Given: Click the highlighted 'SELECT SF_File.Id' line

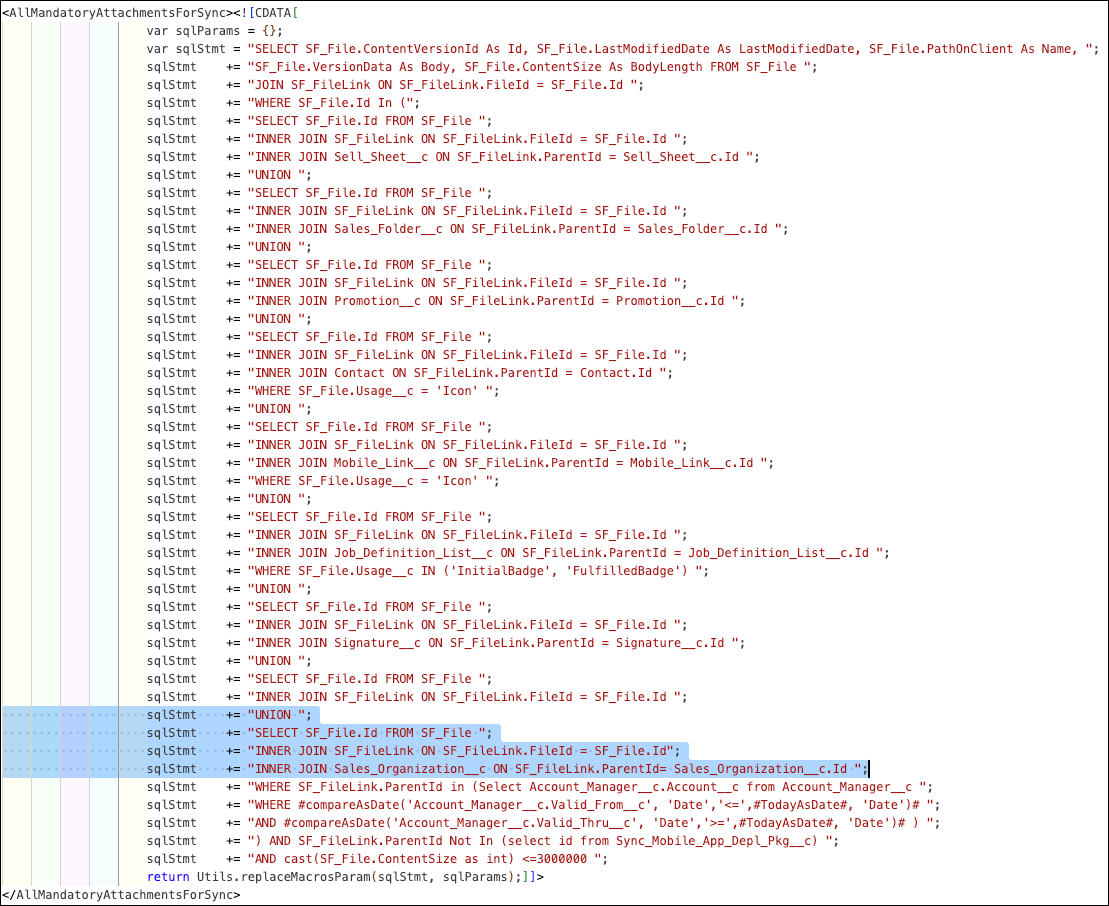Looking at the screenshot, I should (319, 733).
